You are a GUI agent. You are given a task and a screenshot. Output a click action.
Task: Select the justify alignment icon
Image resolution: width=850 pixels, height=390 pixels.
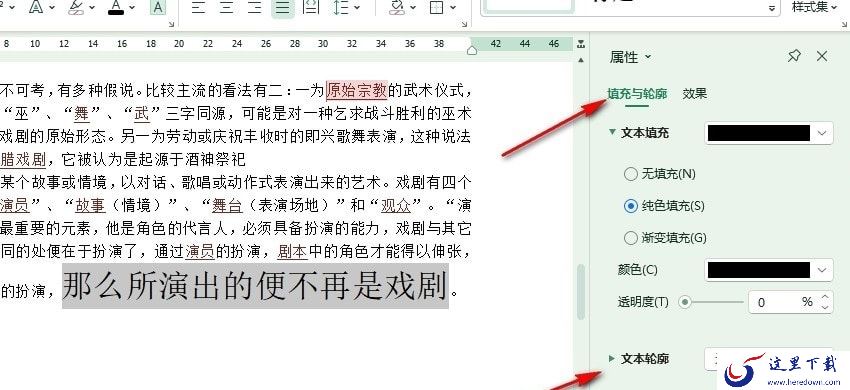[x=282, y=8]
